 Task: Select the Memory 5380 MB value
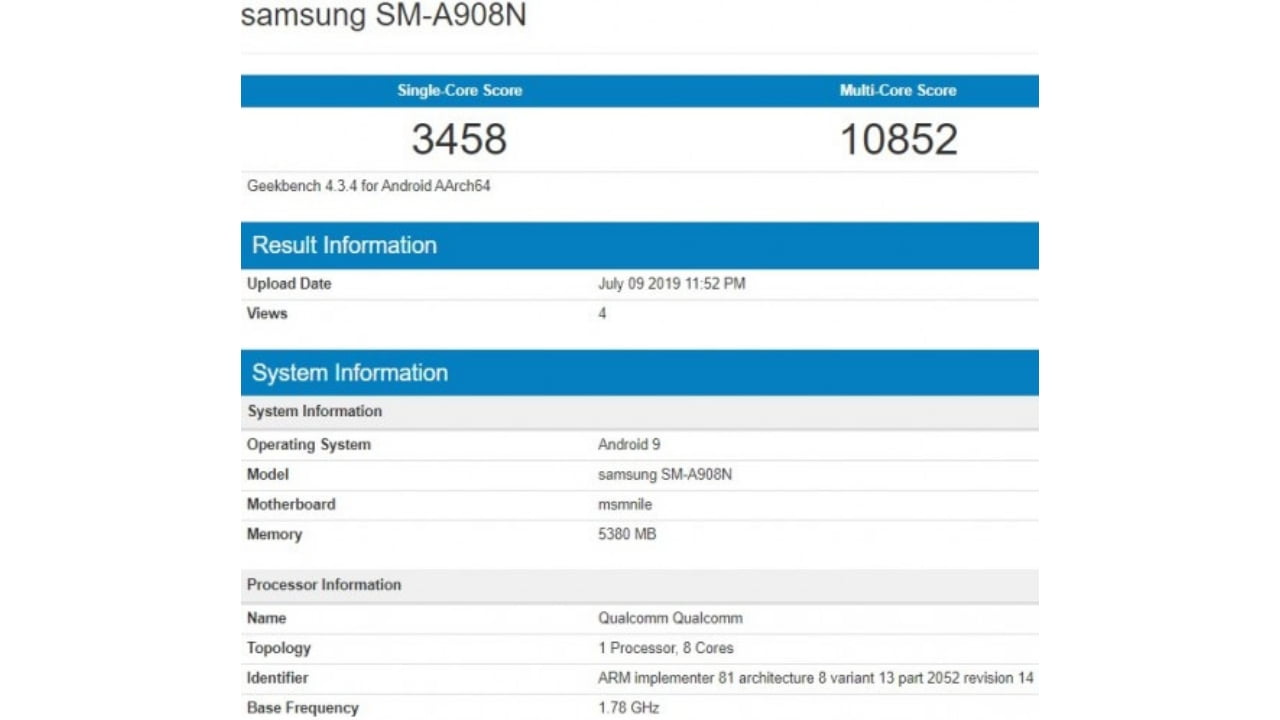627,534
